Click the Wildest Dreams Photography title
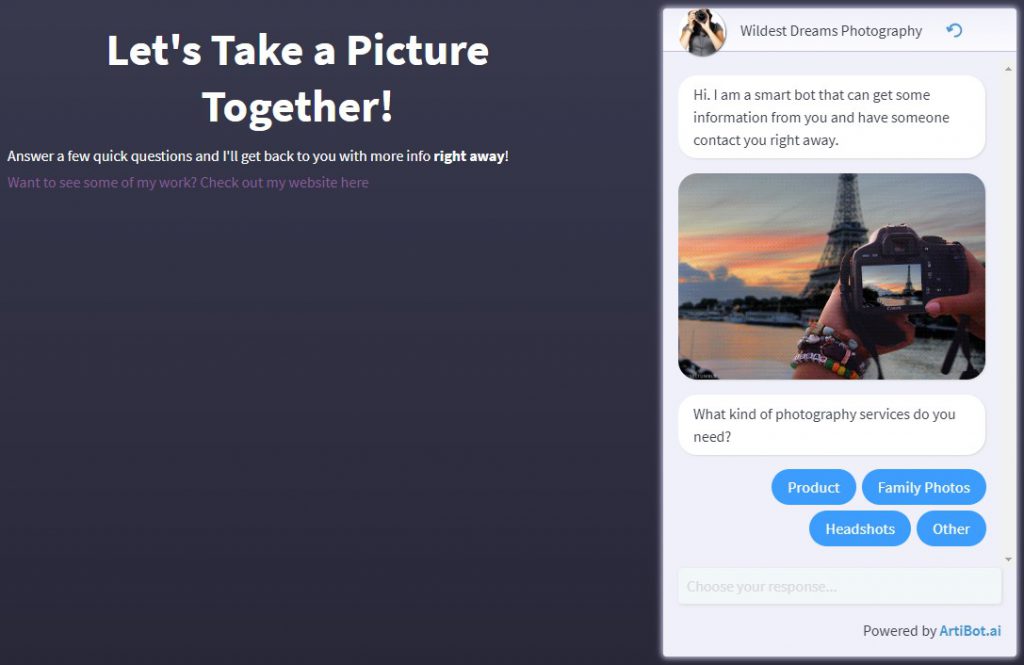The width and height of the screenshot is (1024, 665). [831, 31]
